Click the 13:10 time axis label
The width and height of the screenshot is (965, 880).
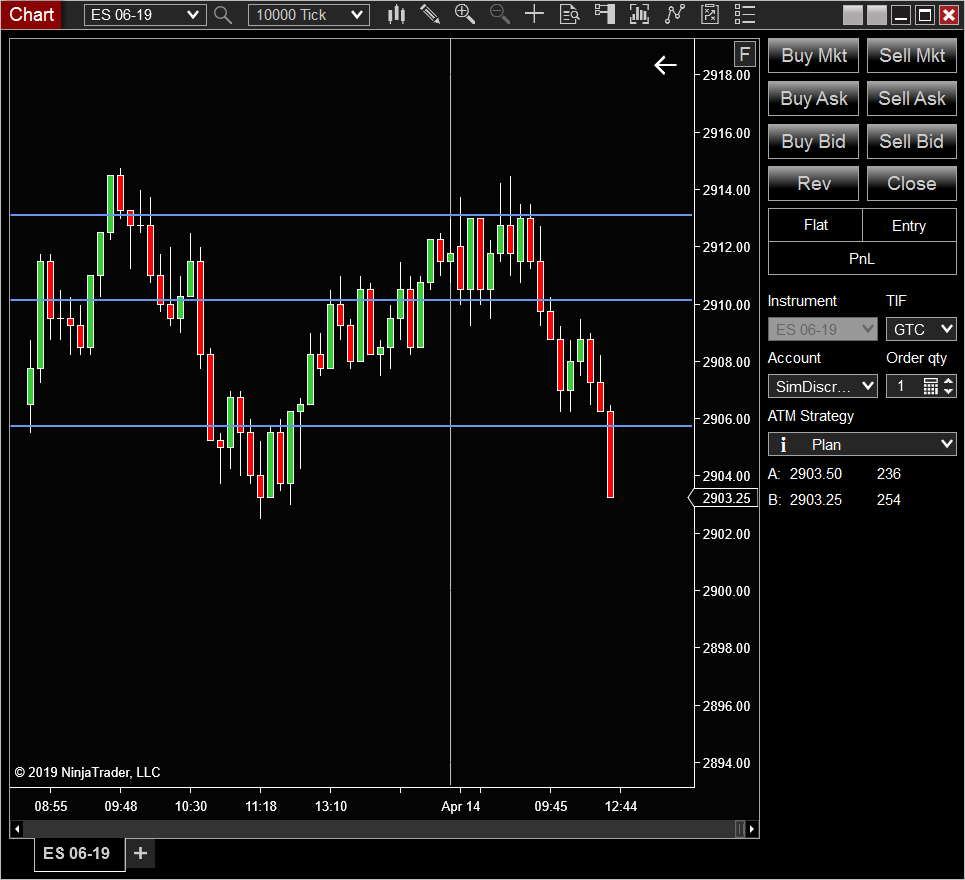pyautogui.click(x=330, y=806)
